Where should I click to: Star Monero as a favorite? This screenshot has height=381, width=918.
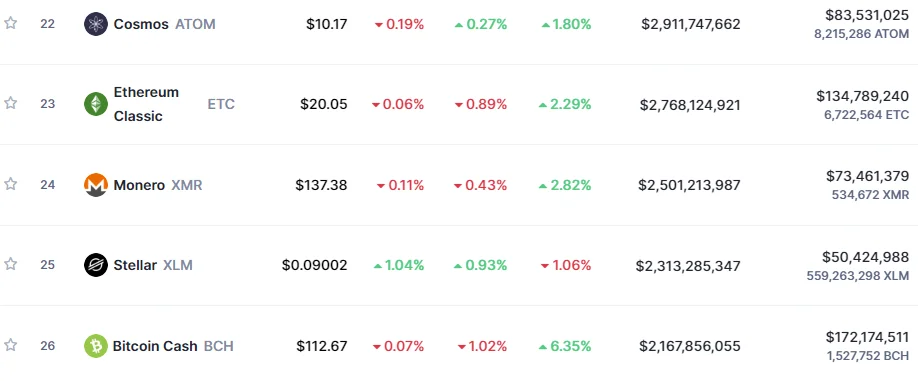click(11, 184)
